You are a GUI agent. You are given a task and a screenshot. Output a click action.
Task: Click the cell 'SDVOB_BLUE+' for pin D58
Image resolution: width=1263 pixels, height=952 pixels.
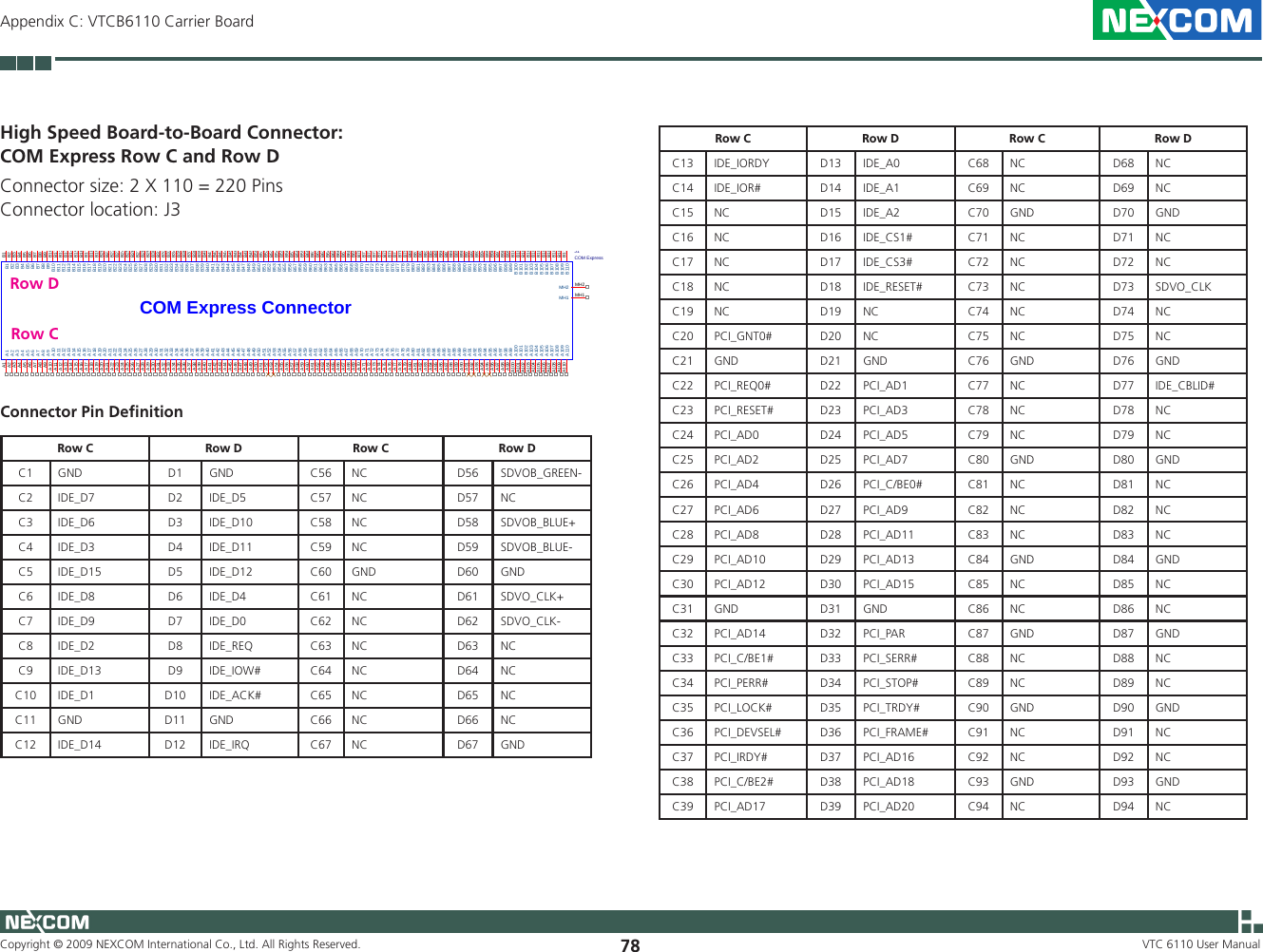point(541,523)
